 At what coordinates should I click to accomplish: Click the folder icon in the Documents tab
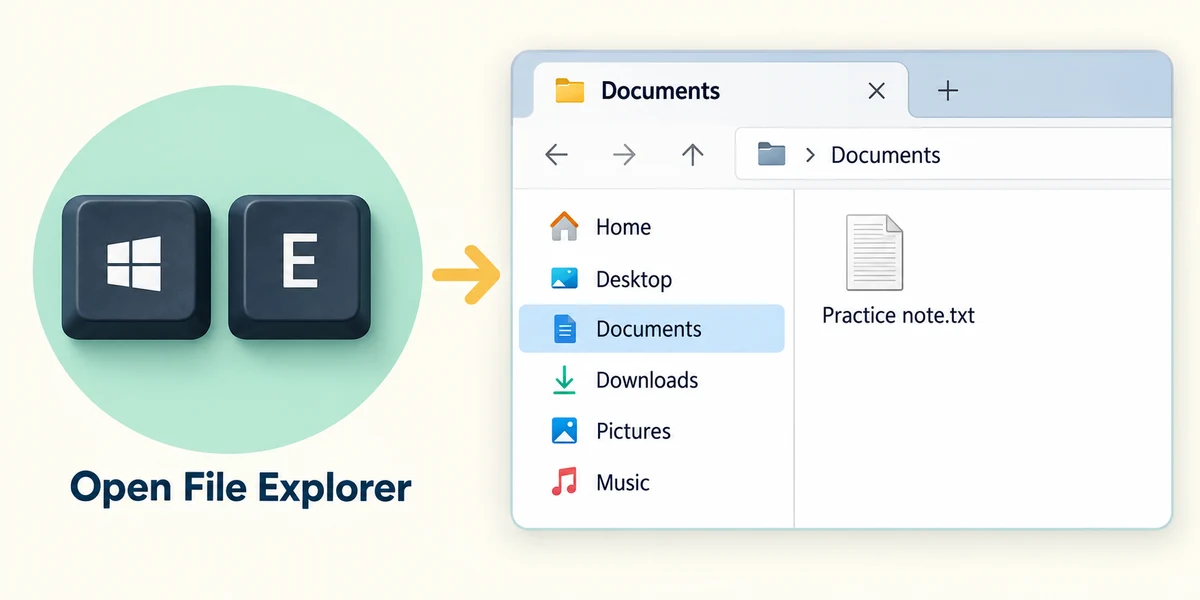pos(569,90)
